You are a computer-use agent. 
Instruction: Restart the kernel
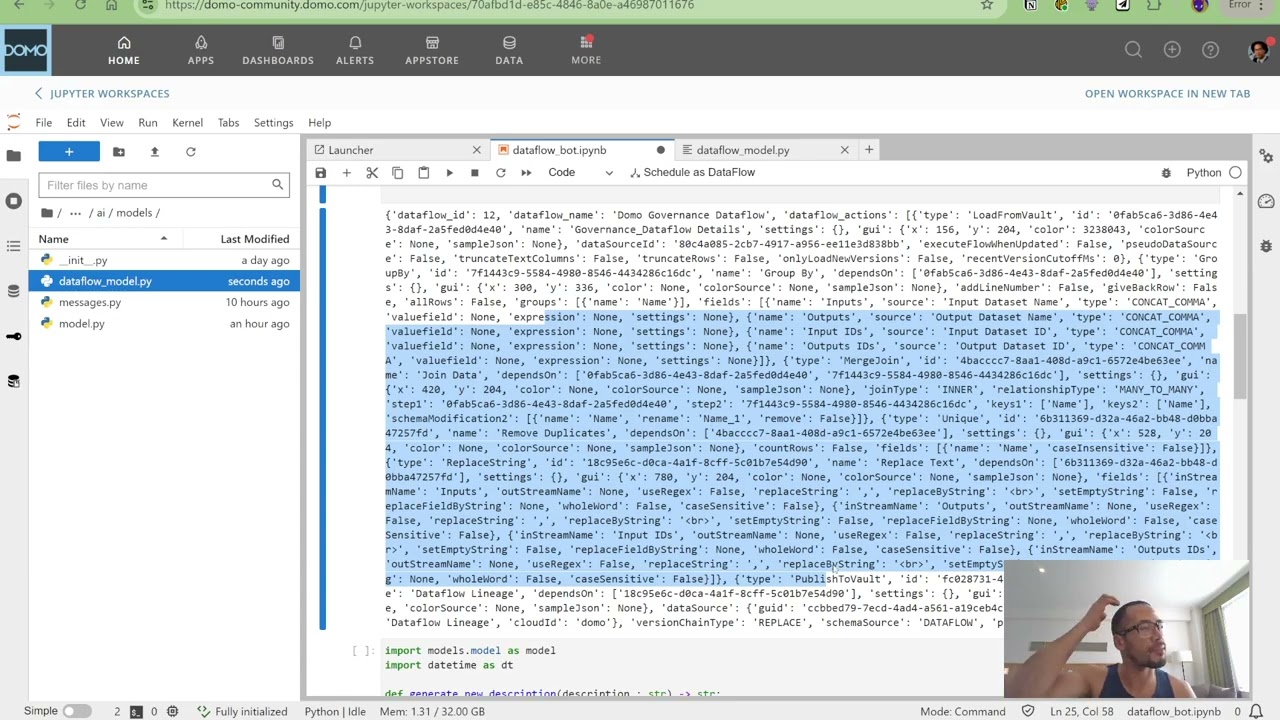click(x=500, y=172)
